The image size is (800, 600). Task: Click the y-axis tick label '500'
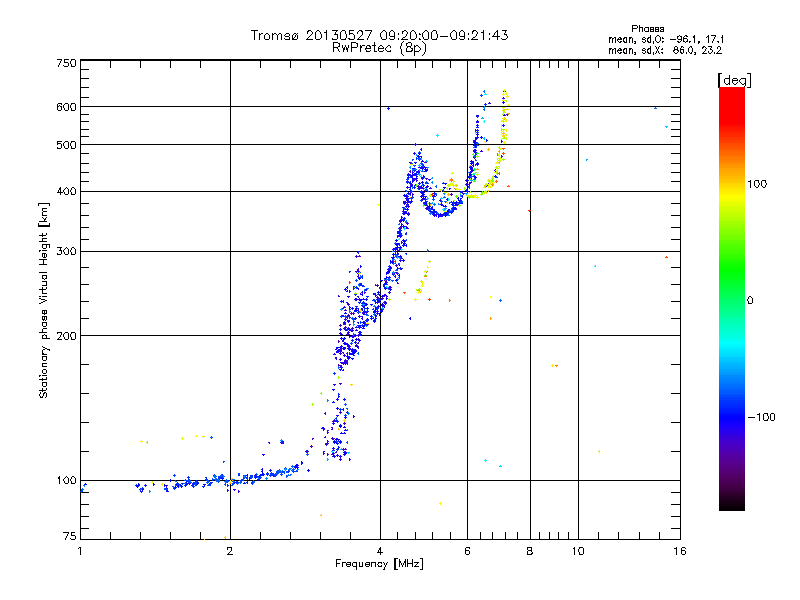tap(66, 145)
